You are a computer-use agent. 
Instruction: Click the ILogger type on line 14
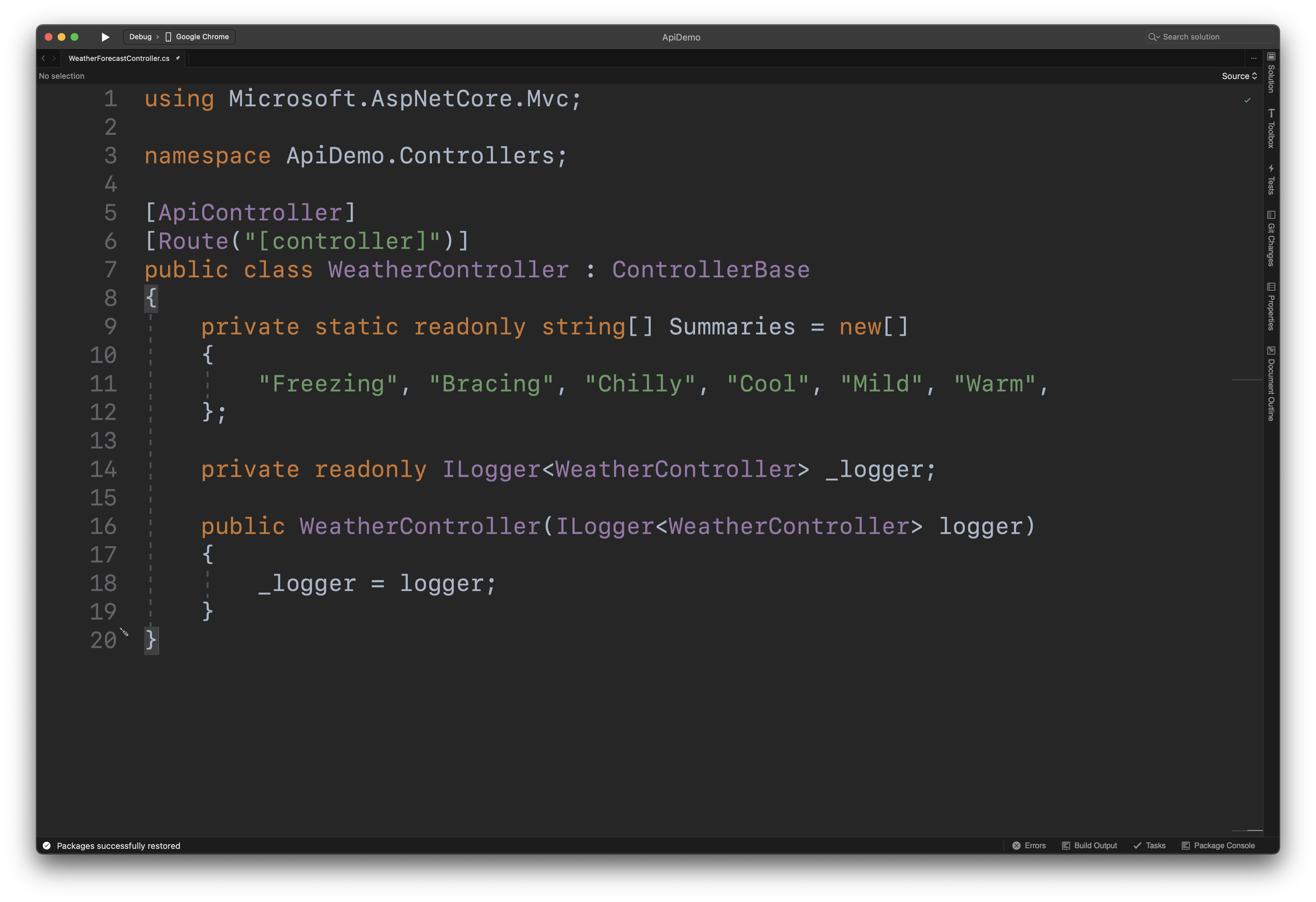point(492,470)
